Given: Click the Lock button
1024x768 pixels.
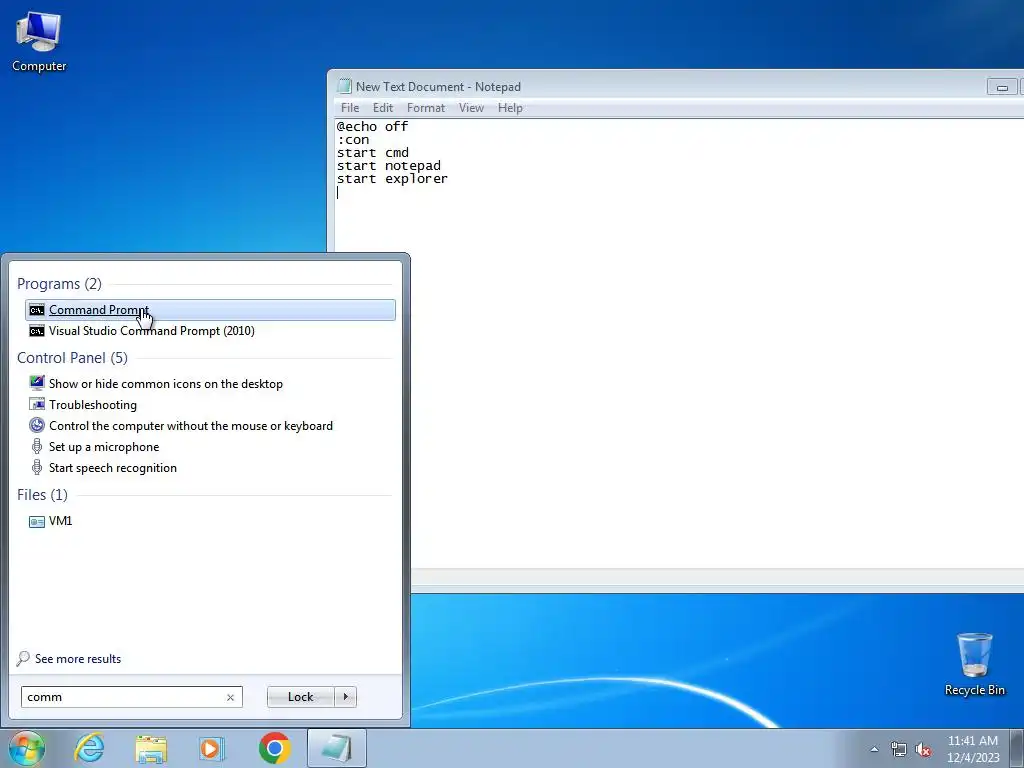Looking at the screenshot, I should tap(300, 697).
